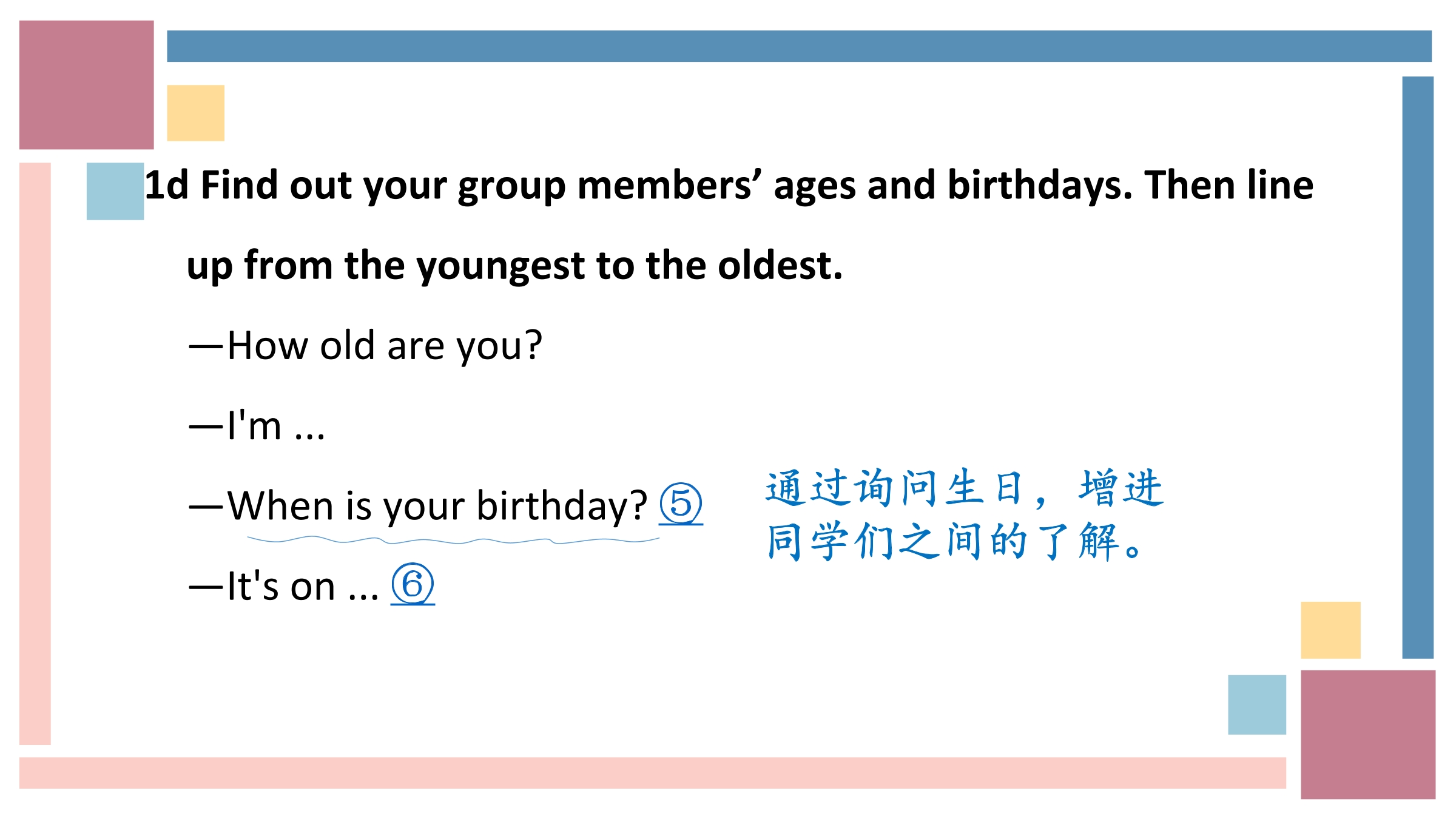Select the 'How old are you?' line
This screenshot has height=819, width=1456.
[366, 345]
